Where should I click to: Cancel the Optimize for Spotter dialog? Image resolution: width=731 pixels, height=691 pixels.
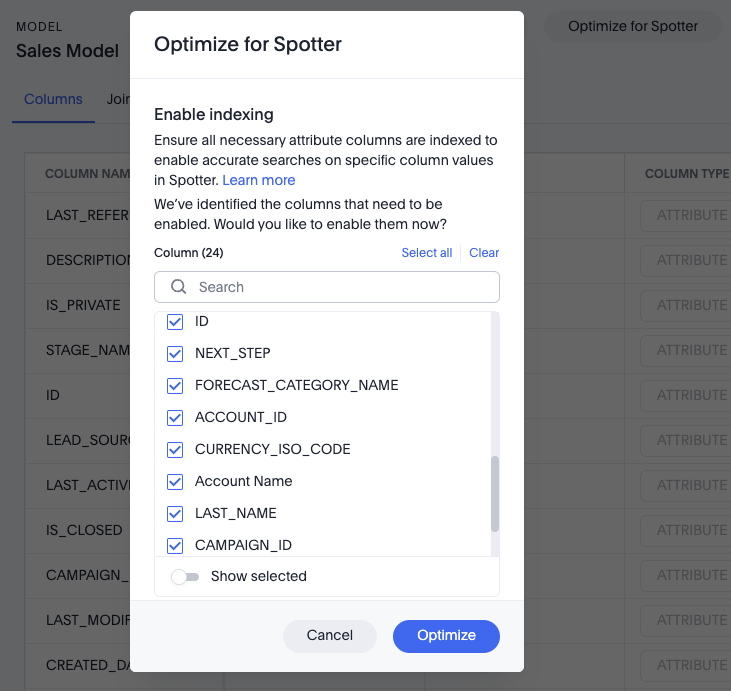[x=330, y=635]
